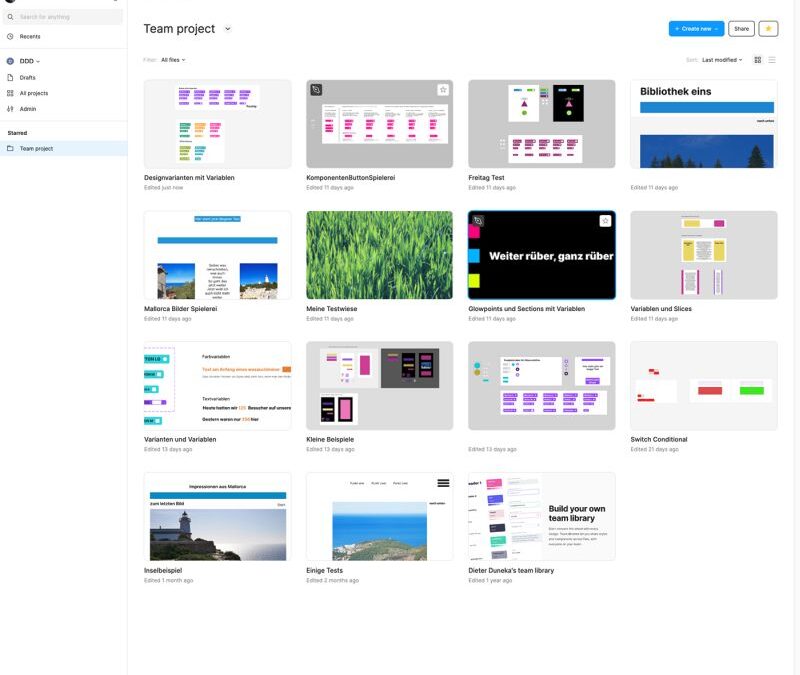Open the Create new dropdown button
The height and width of the screenshot is (675, 800).
click(696, 29)
